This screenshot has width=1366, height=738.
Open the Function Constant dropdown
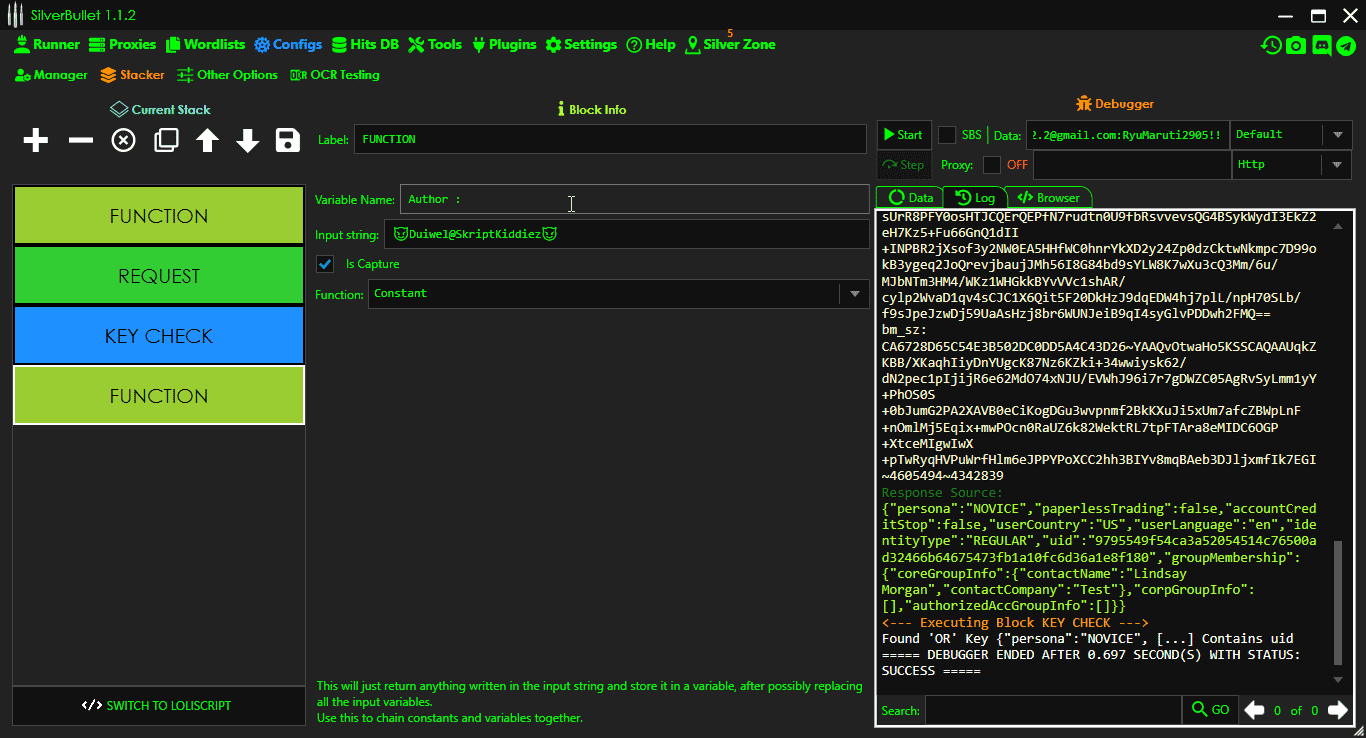tap(854, 294)
